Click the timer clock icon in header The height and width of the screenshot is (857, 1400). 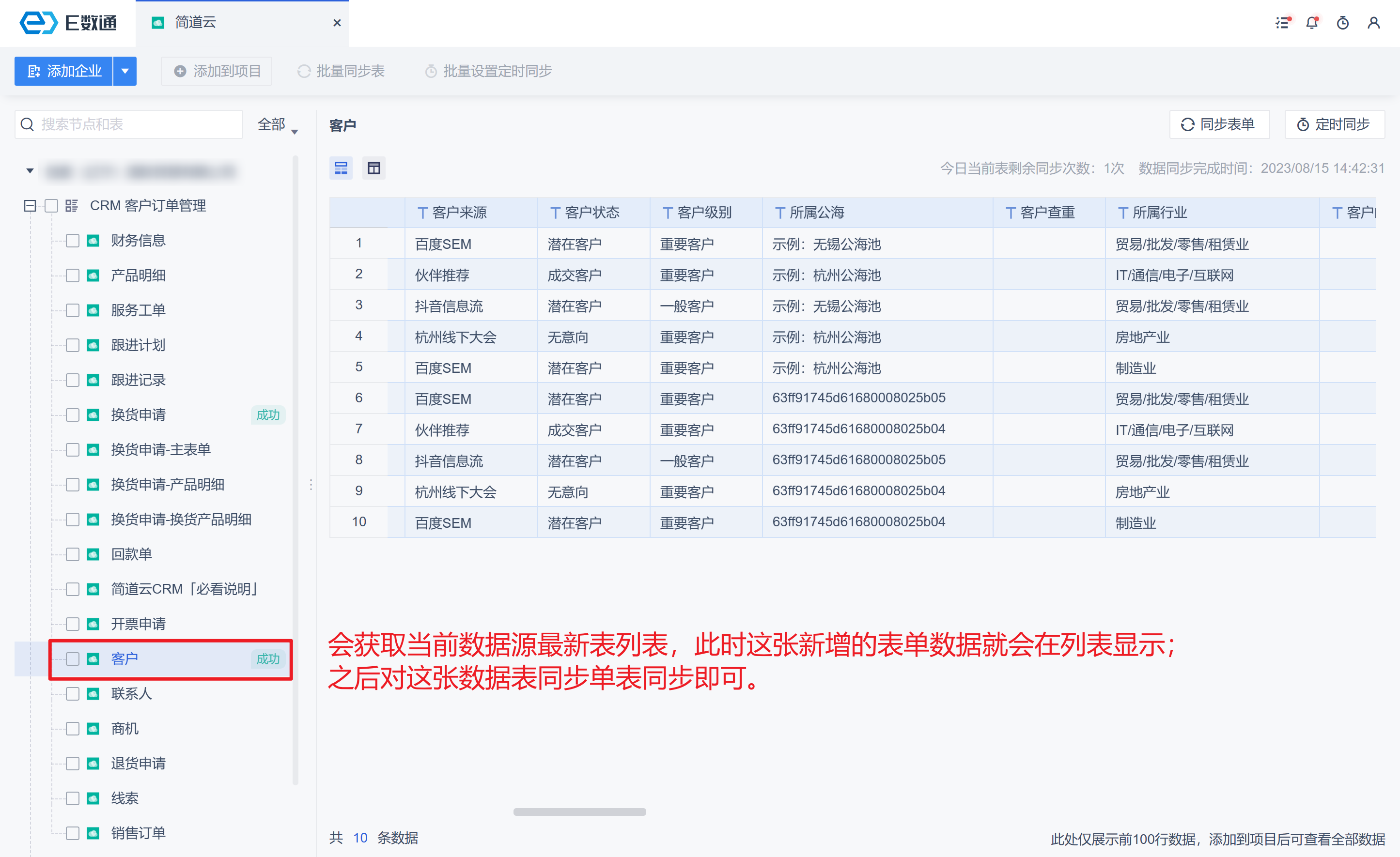coord(1343,23)
